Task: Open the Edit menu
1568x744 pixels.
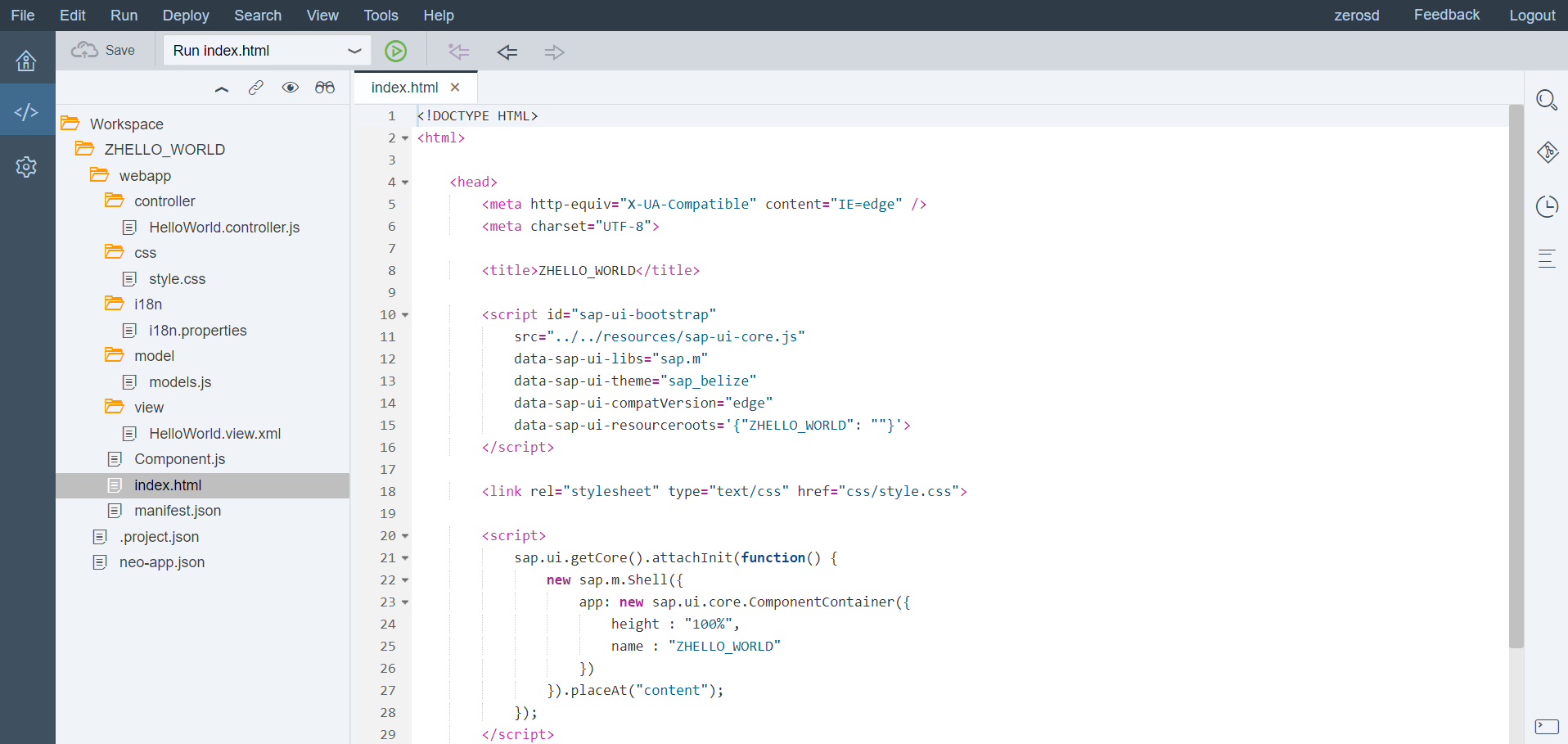Action: (73, 16)
